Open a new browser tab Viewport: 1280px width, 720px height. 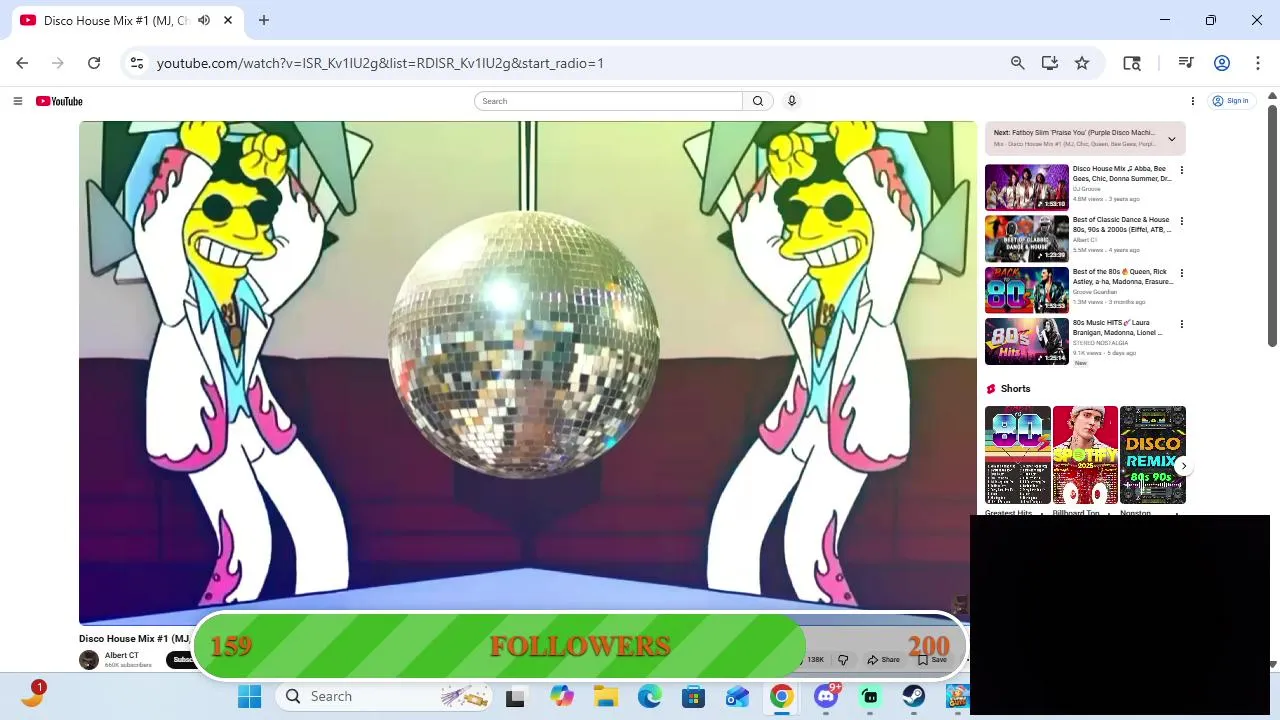pyautogui.click(x=264, y=20)
